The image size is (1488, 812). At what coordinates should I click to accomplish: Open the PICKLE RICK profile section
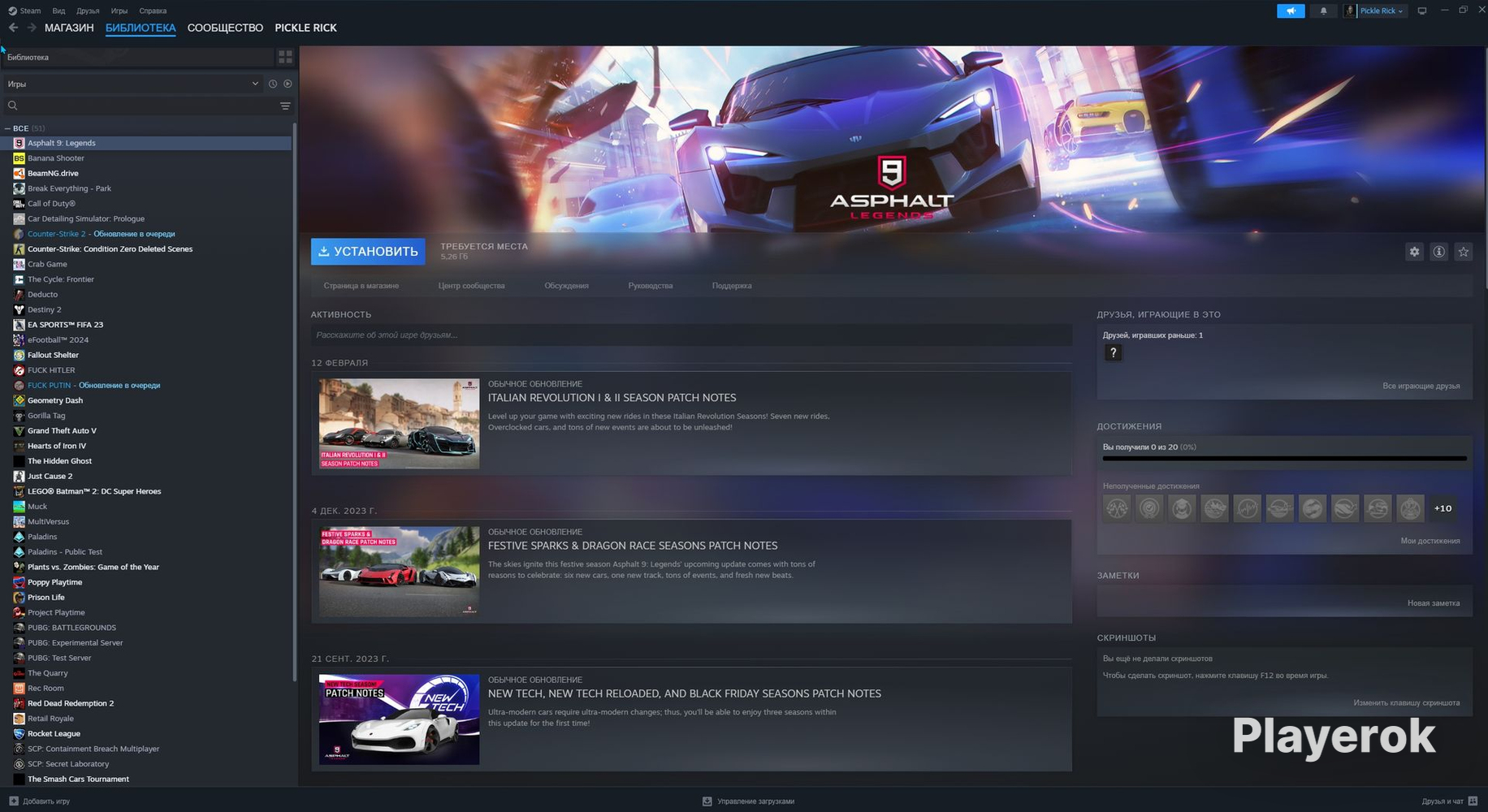click(x=305, y=28)
